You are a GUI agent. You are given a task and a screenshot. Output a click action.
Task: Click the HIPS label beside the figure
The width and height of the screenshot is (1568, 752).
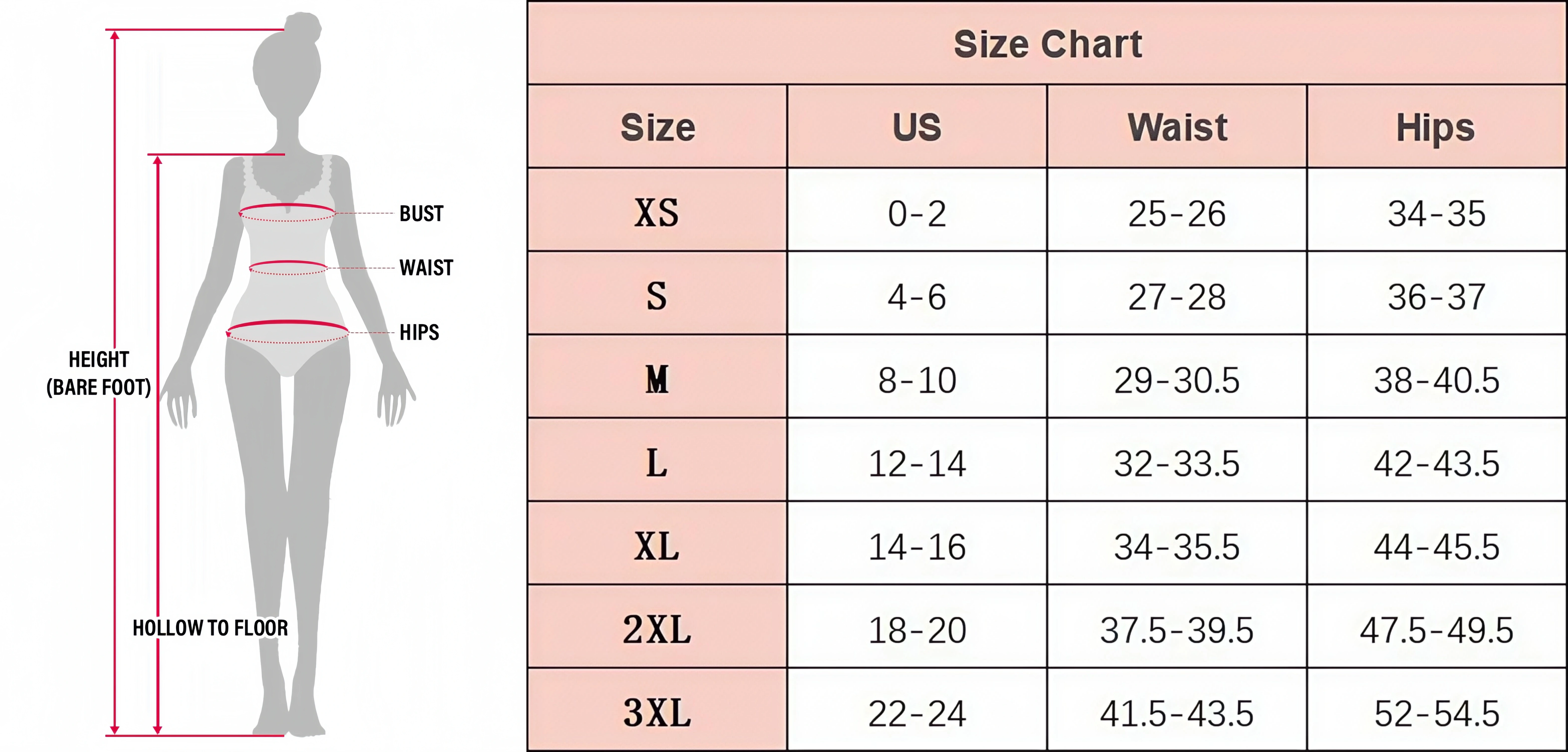pos(419,332)
